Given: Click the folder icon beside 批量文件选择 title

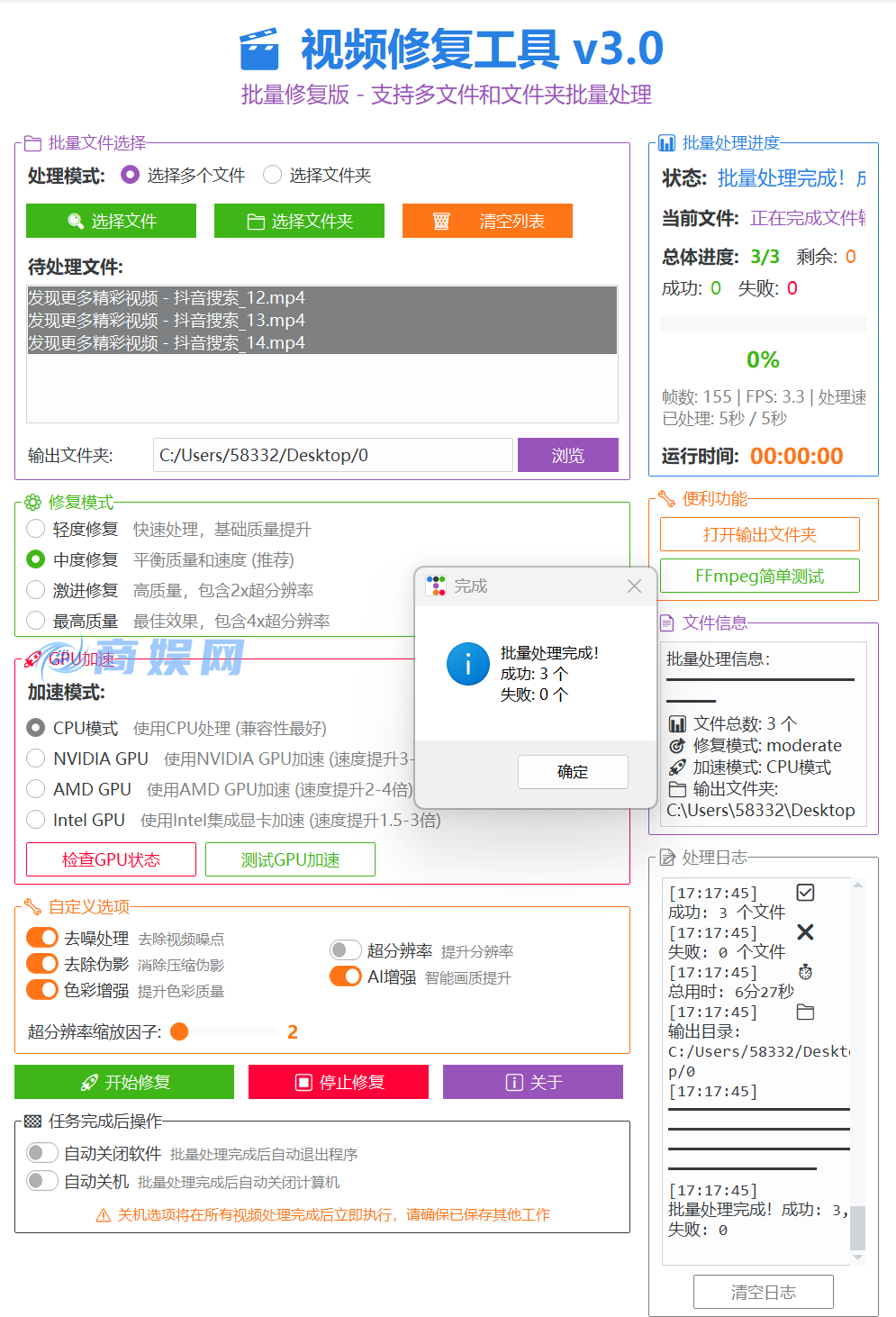Looking at the screenshot, I should (32, 142).
